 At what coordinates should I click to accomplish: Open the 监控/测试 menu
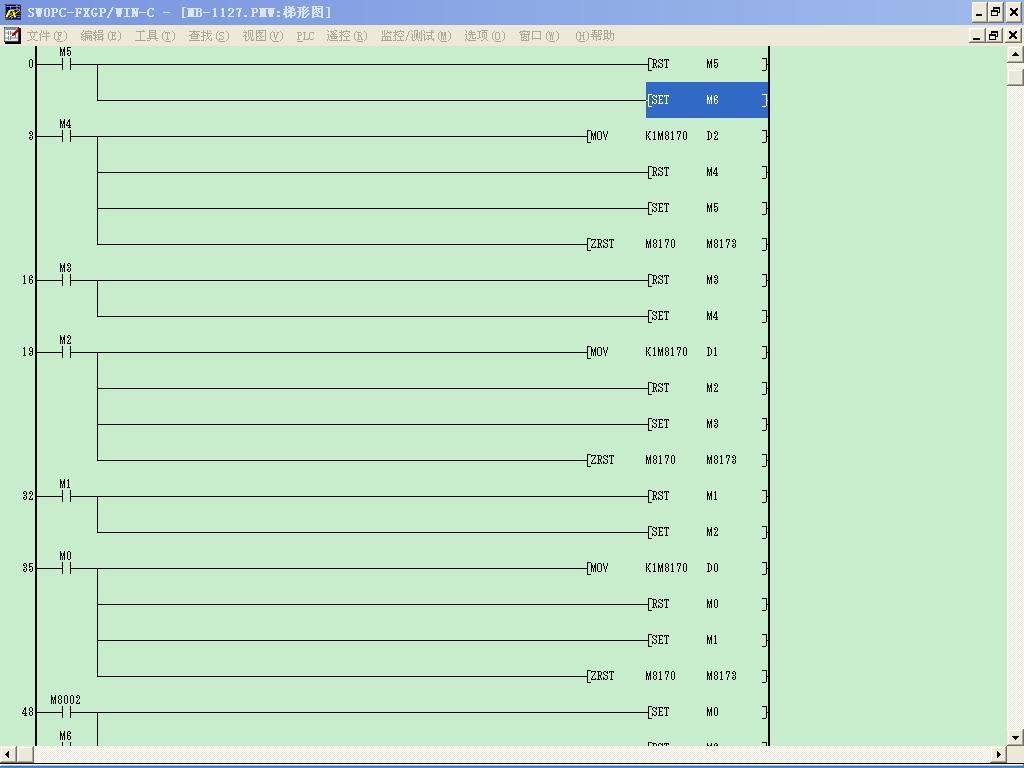click(415, 36)
